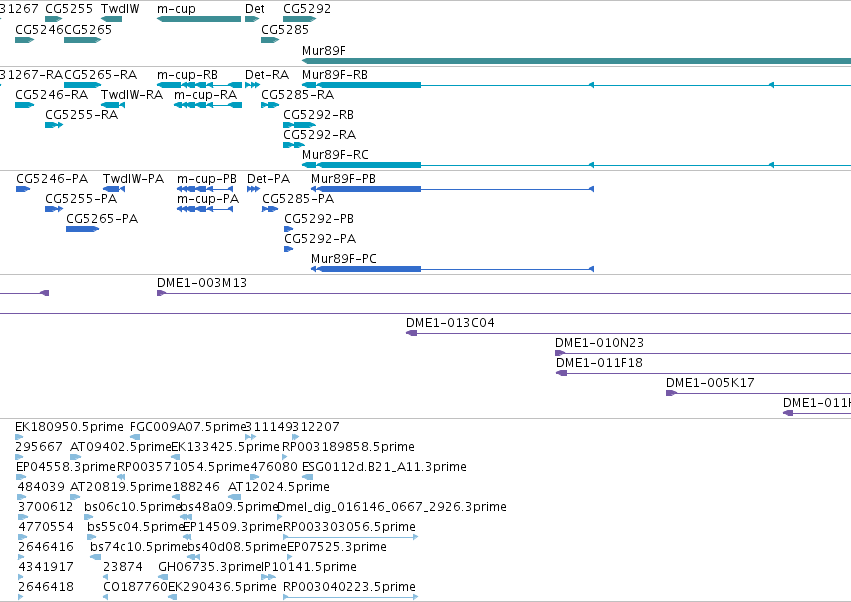The height and width of the screenshot is (602, 851).
Task: Open the Det-PA protein label
Action: tap(269, 179)
